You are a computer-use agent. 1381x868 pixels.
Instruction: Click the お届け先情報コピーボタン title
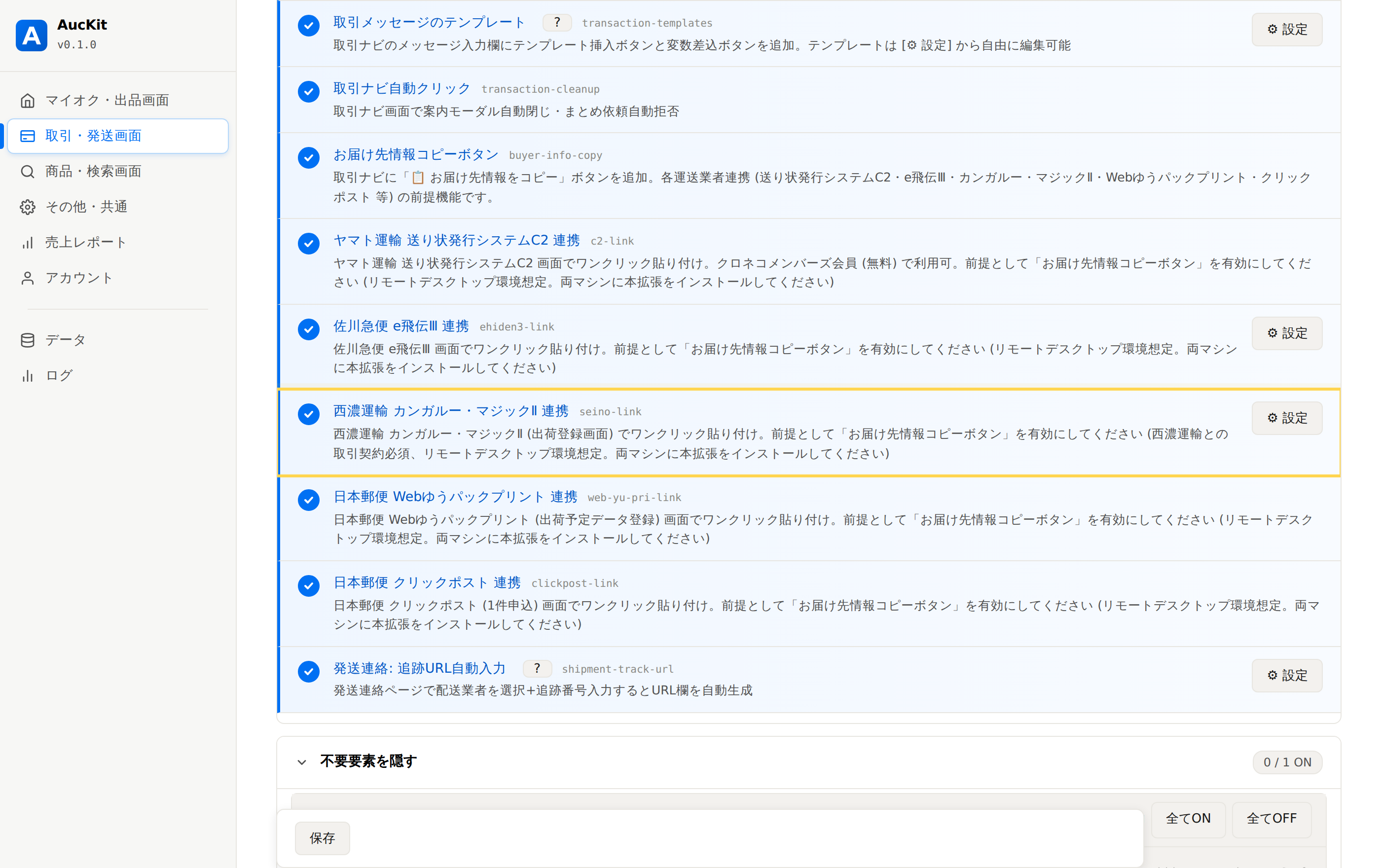point(416,155)
